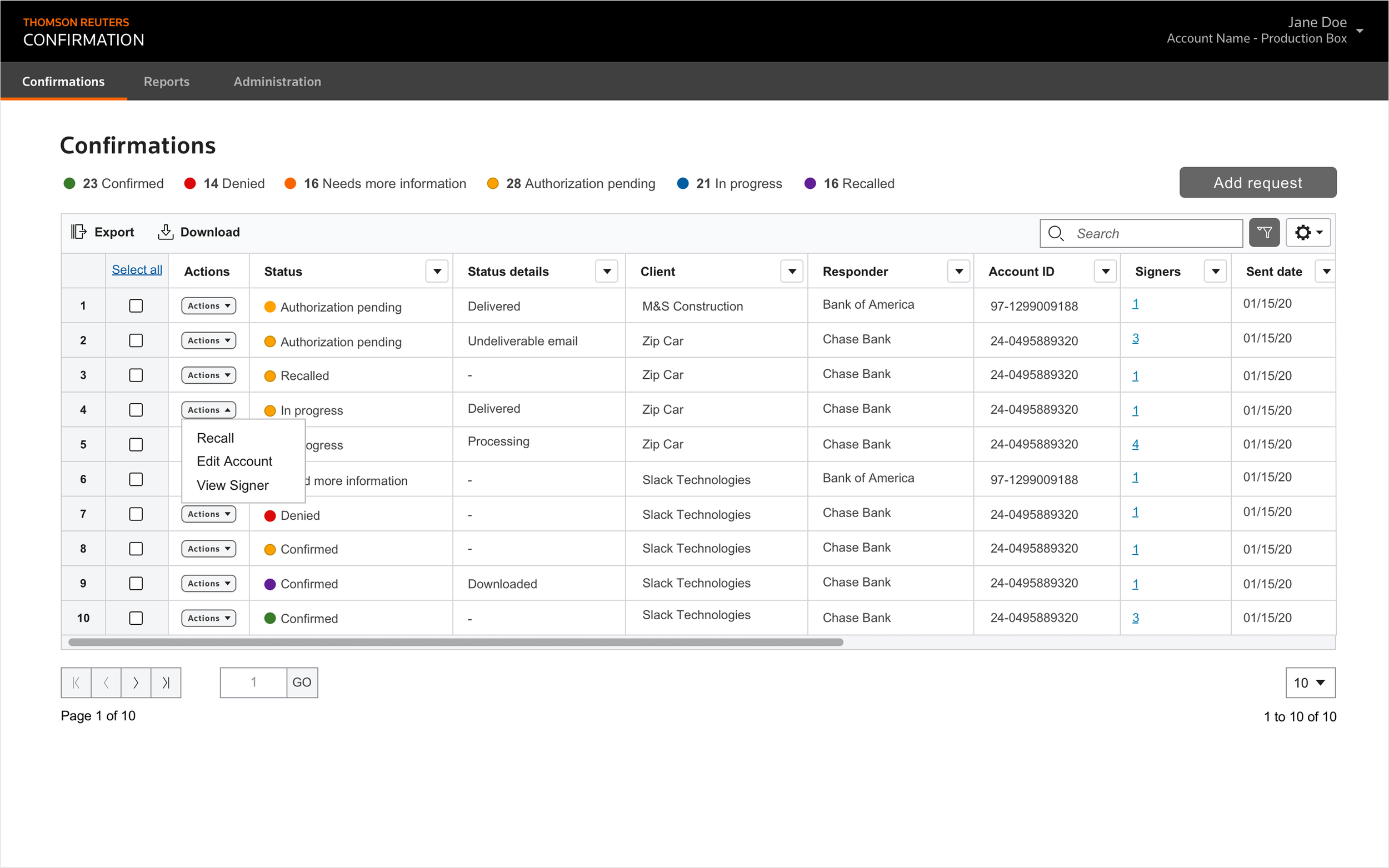Screen dimensions: 1389x868
Task: Jump to the last page
Action: pyautogui.click(x=166, y=683)
